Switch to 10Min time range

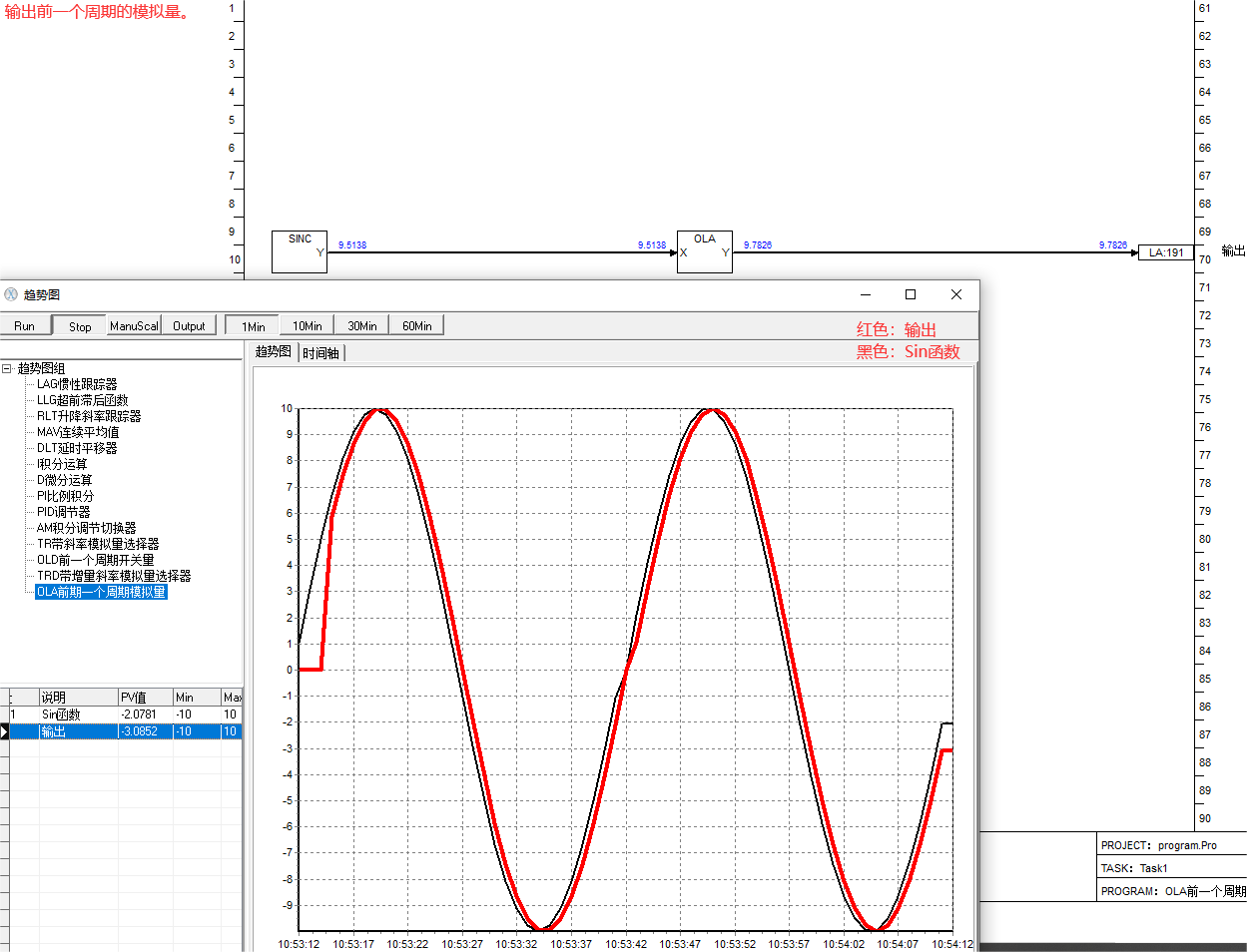click(x=307, y=326)
